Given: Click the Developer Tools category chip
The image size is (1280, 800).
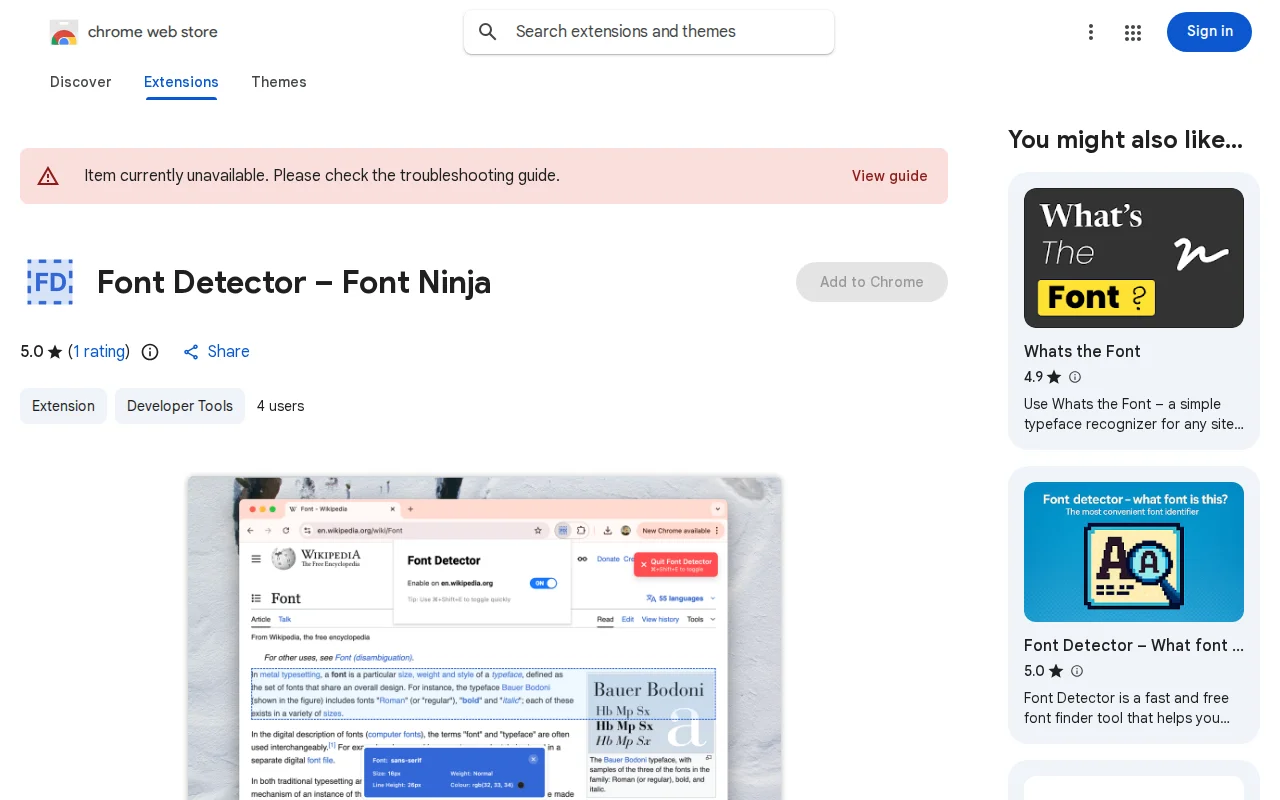Looking at the screenshot, I should coord(180,406).
